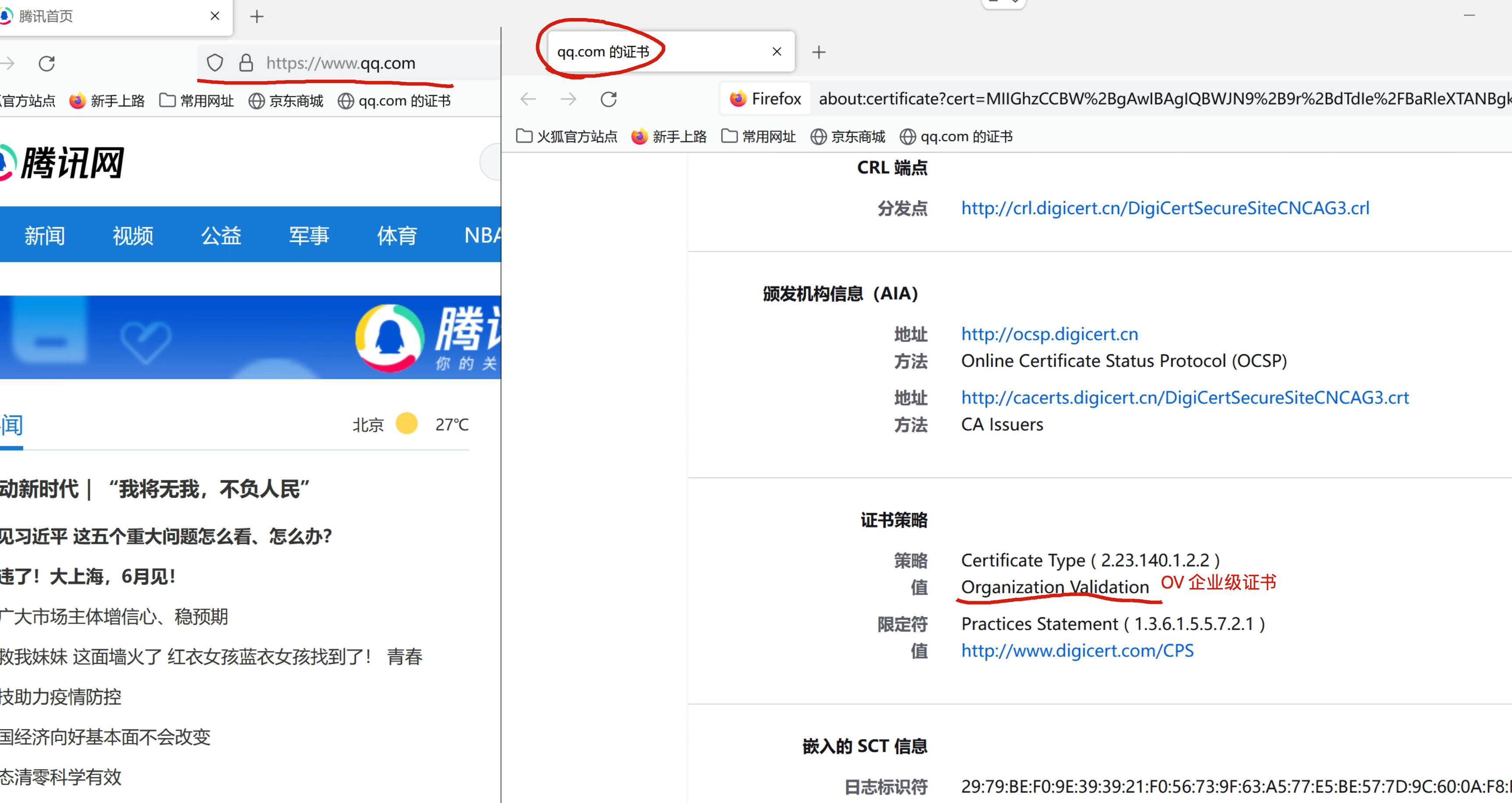Open new tab with plus in left window
The height and width of the screenshot is (803, 1512).
coord(257,17)
